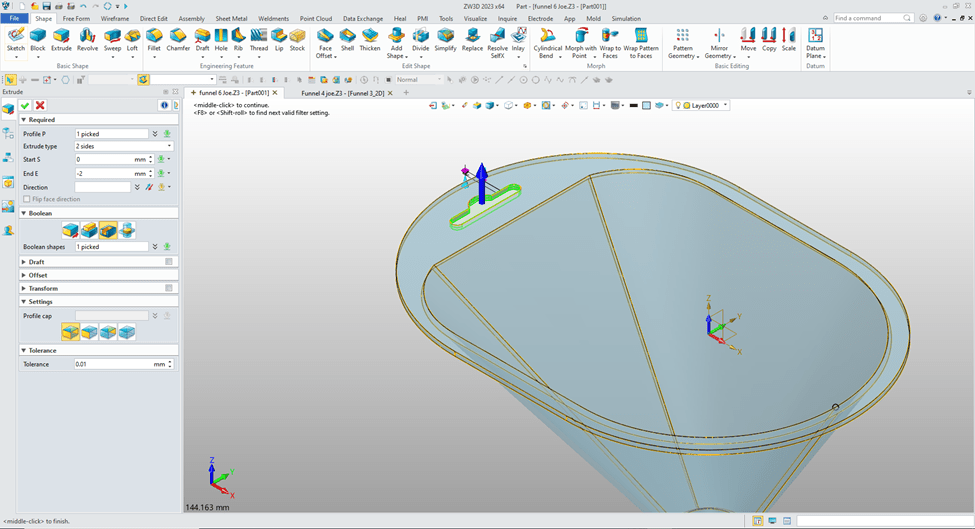
Task: Switch to the Sheet Metal ribbon tab
Action: pyautogui.click(x=231, y=18)
